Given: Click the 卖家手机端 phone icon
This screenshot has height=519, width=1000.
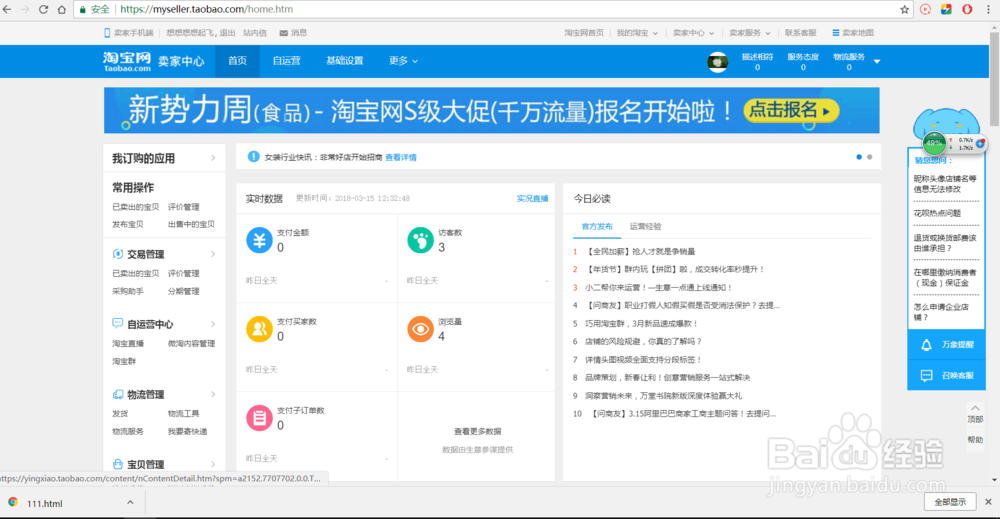Looking at the screenshot, I should 107,33.
